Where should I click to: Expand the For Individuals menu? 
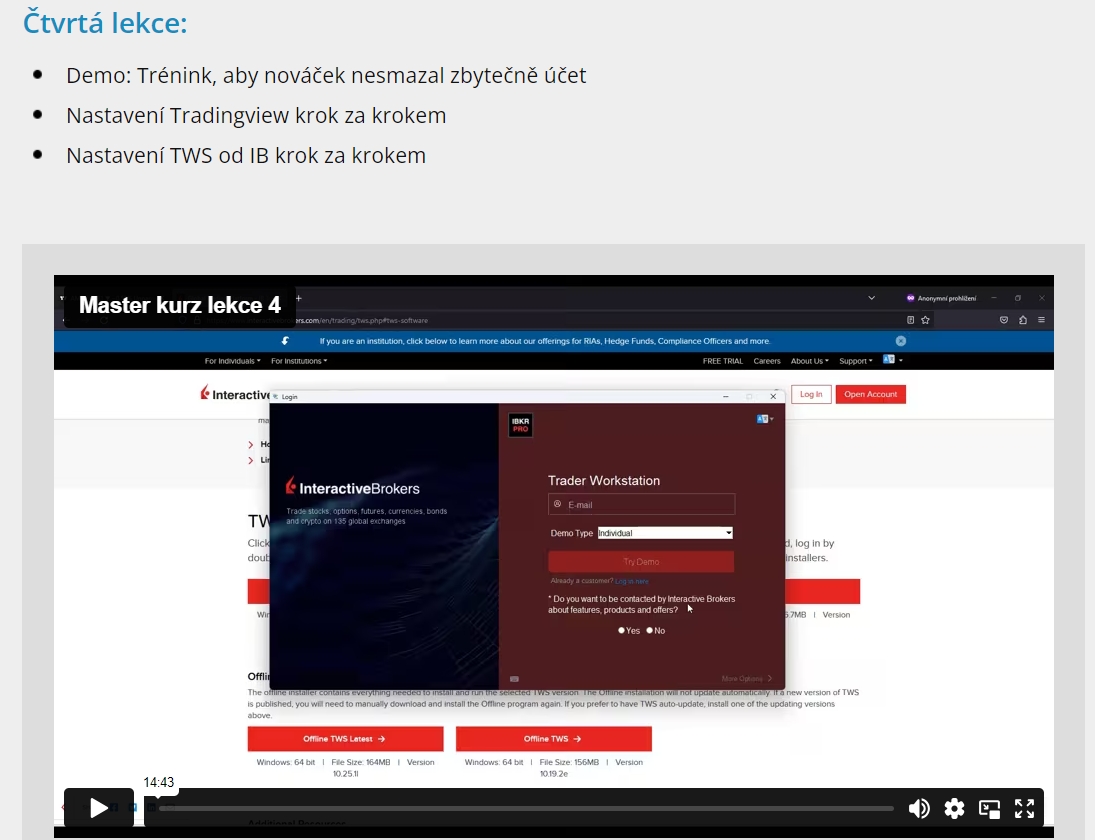[233, 361]
